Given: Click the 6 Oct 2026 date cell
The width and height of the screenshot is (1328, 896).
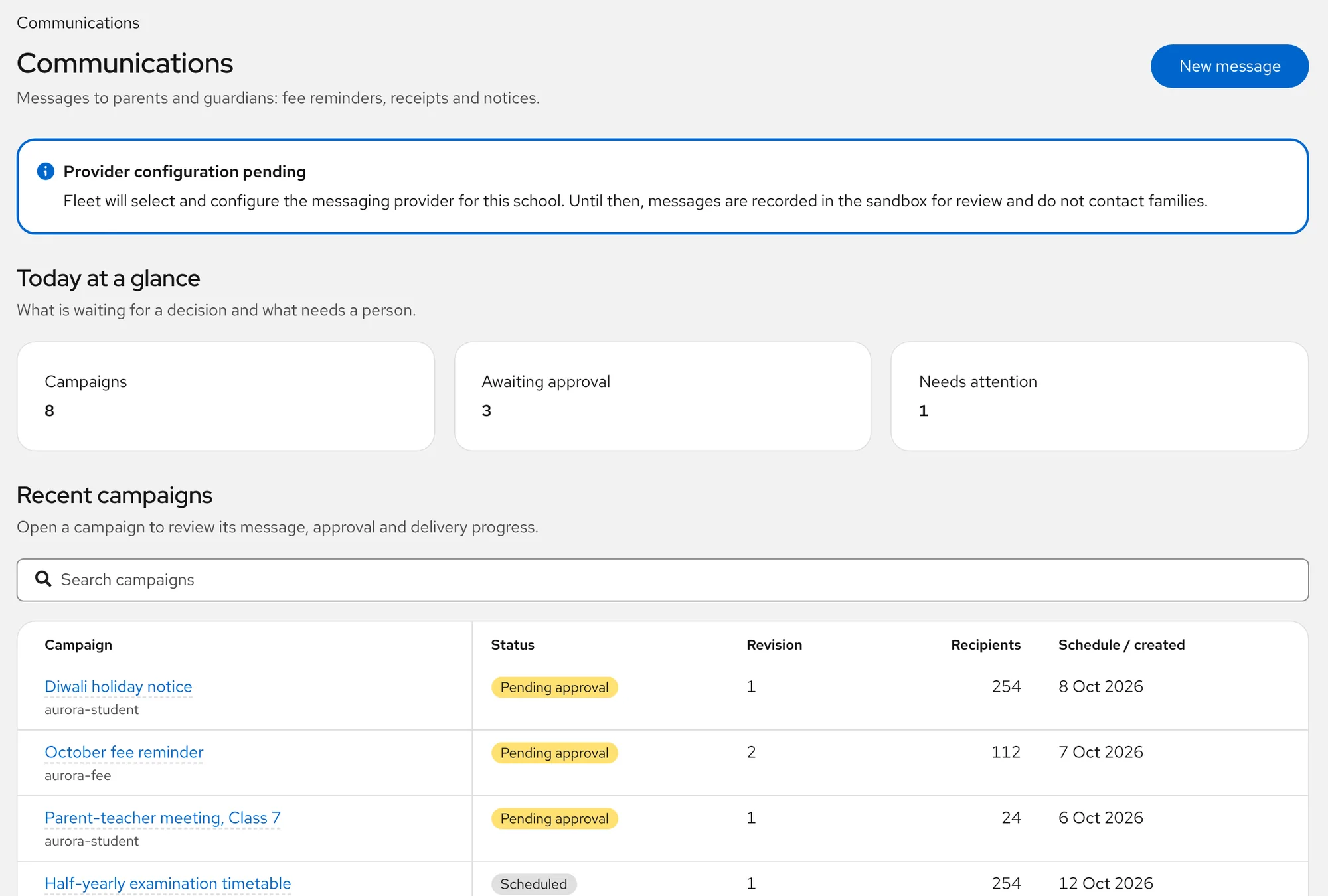Looking at the screenshot, I should click(x=1101, y=818).
